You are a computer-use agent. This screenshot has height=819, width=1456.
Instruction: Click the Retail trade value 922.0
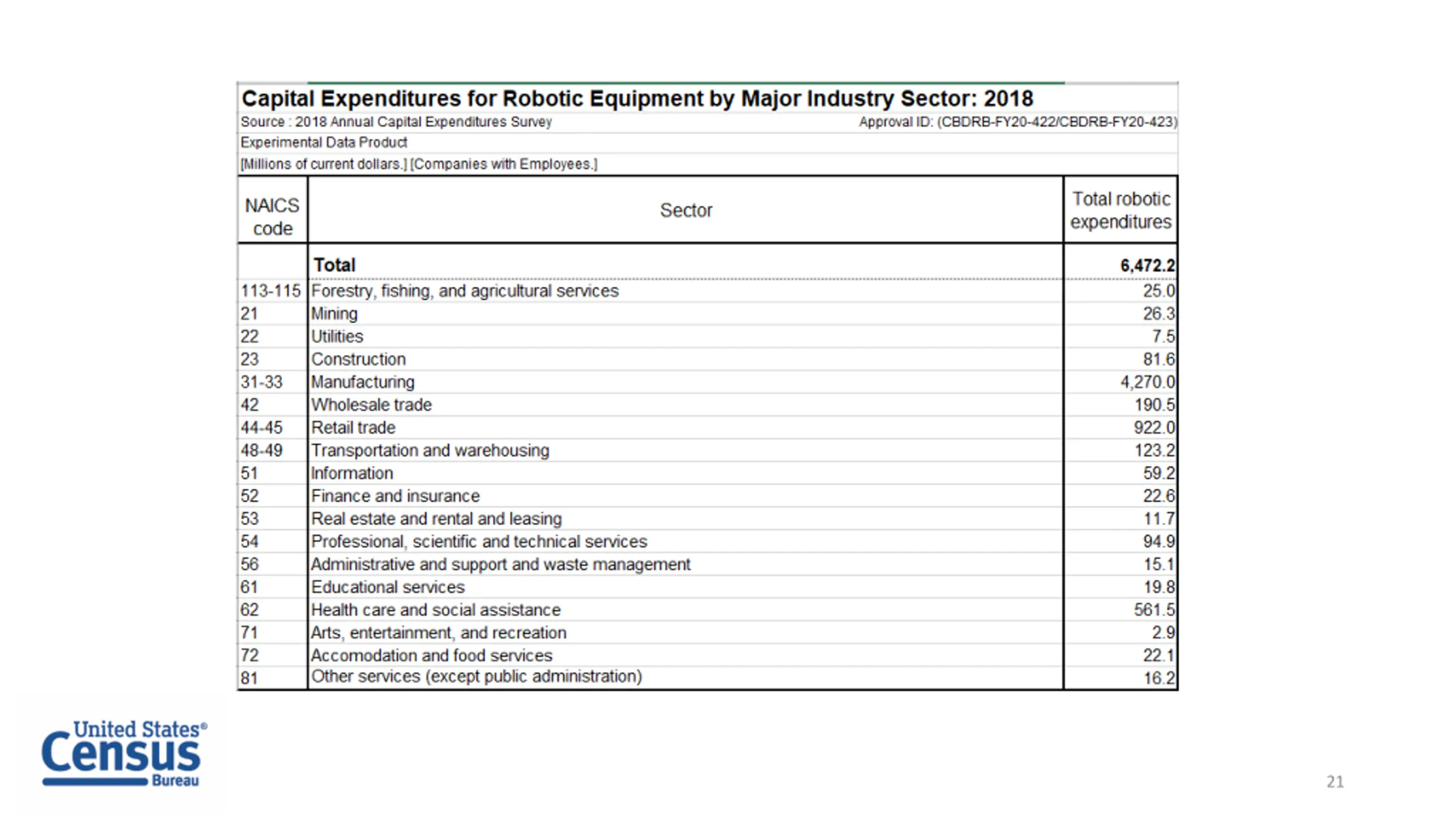pyautogui.click(x=1154, y=428)
